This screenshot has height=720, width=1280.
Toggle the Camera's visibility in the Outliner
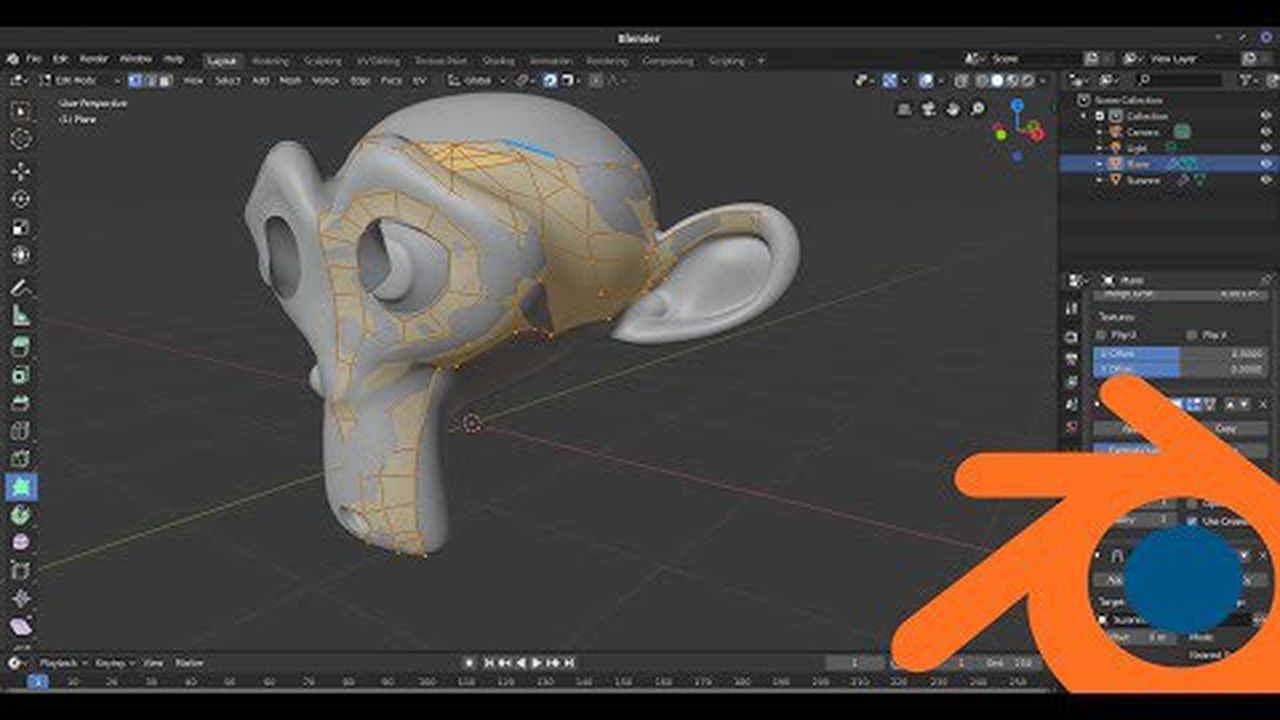click(x=1265, y=131)
